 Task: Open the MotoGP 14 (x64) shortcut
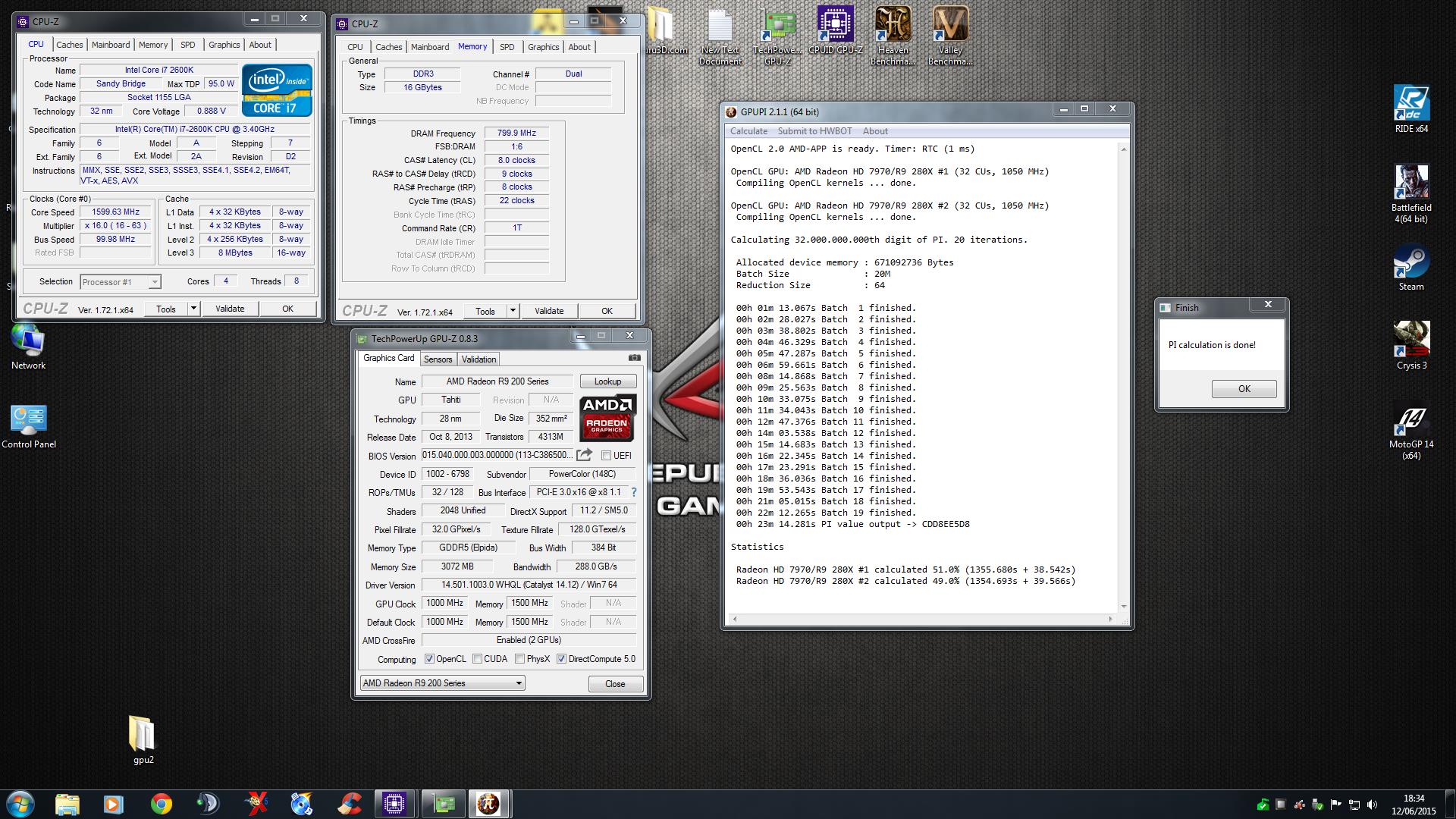click(x=1411, y=432)
